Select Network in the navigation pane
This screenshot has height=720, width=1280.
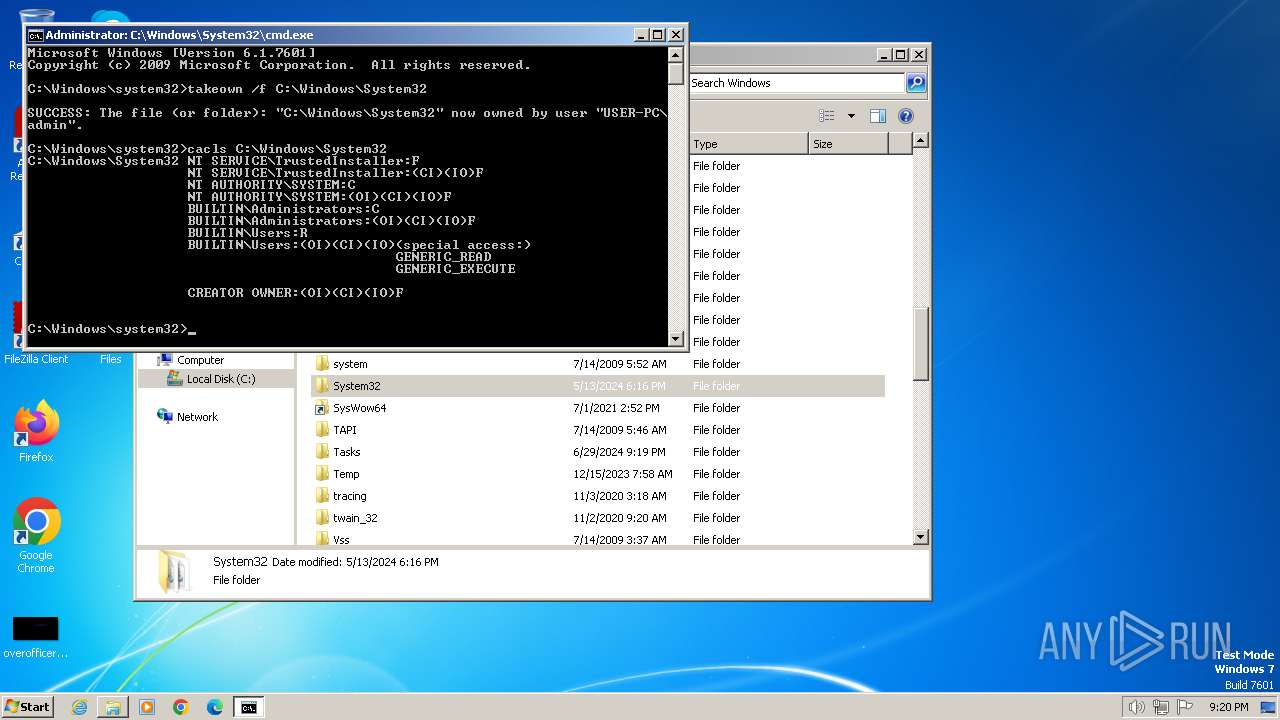pyautogui.click(x=197, y=417)
